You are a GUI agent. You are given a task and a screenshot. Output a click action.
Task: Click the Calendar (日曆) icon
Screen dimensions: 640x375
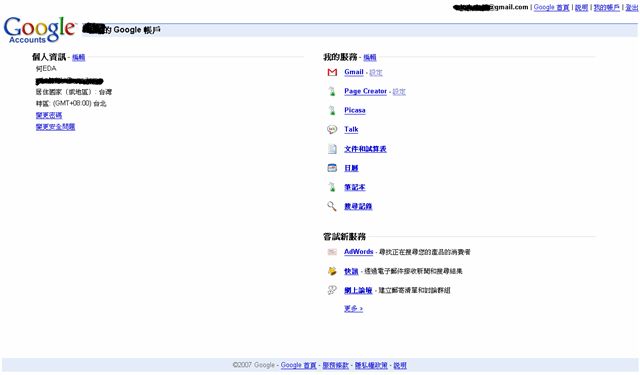pos(332,168)
